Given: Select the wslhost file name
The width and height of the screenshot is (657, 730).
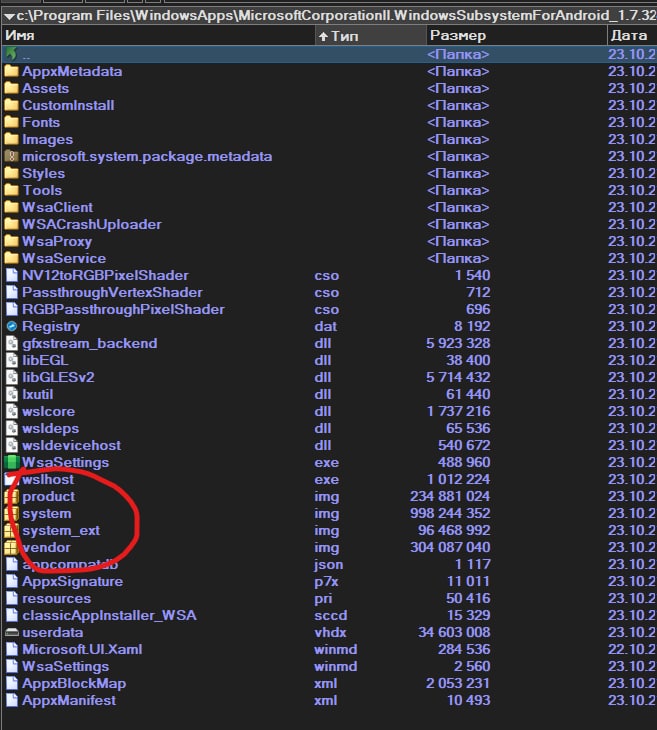Looking at the screenshot, I should tap(48, 479).
